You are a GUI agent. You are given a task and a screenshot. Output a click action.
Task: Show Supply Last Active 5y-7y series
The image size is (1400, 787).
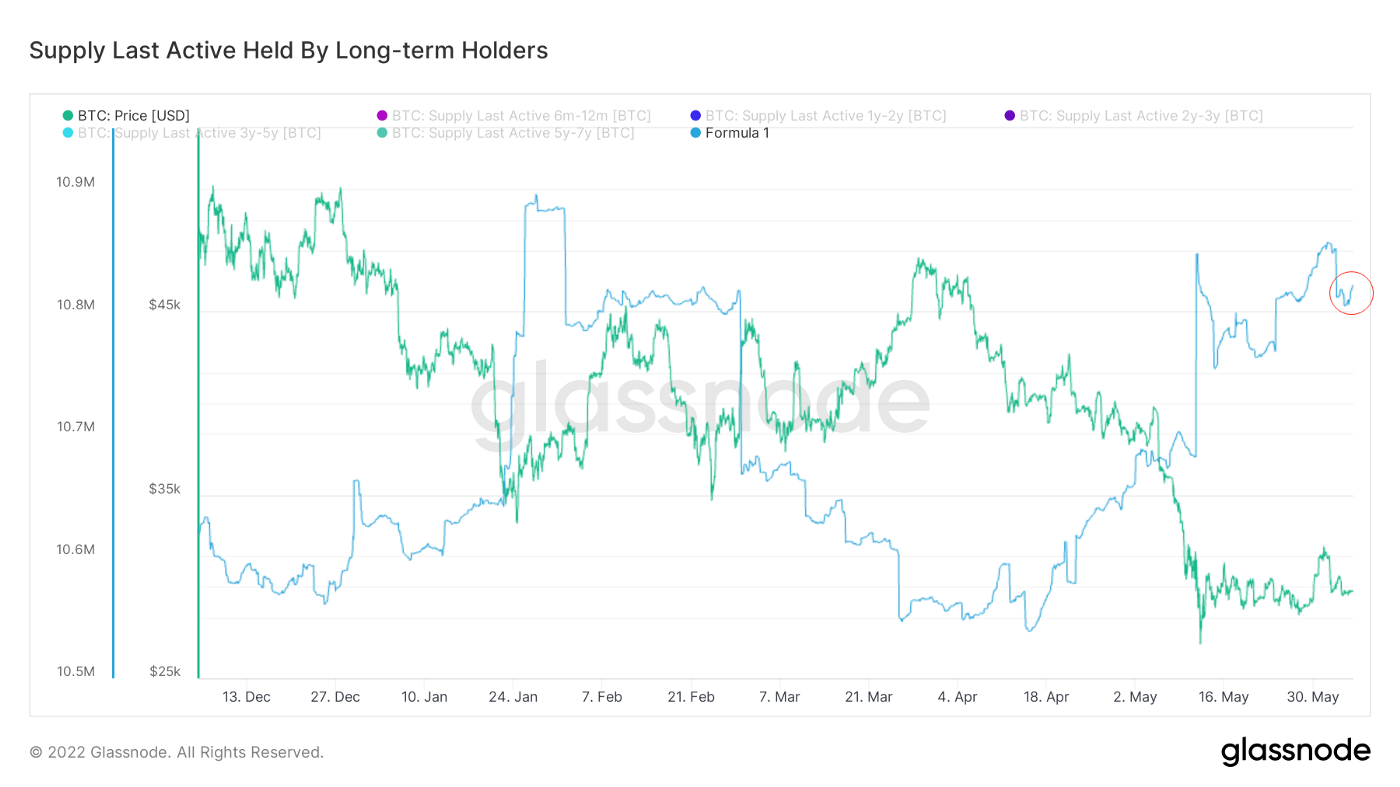point(513,133)
